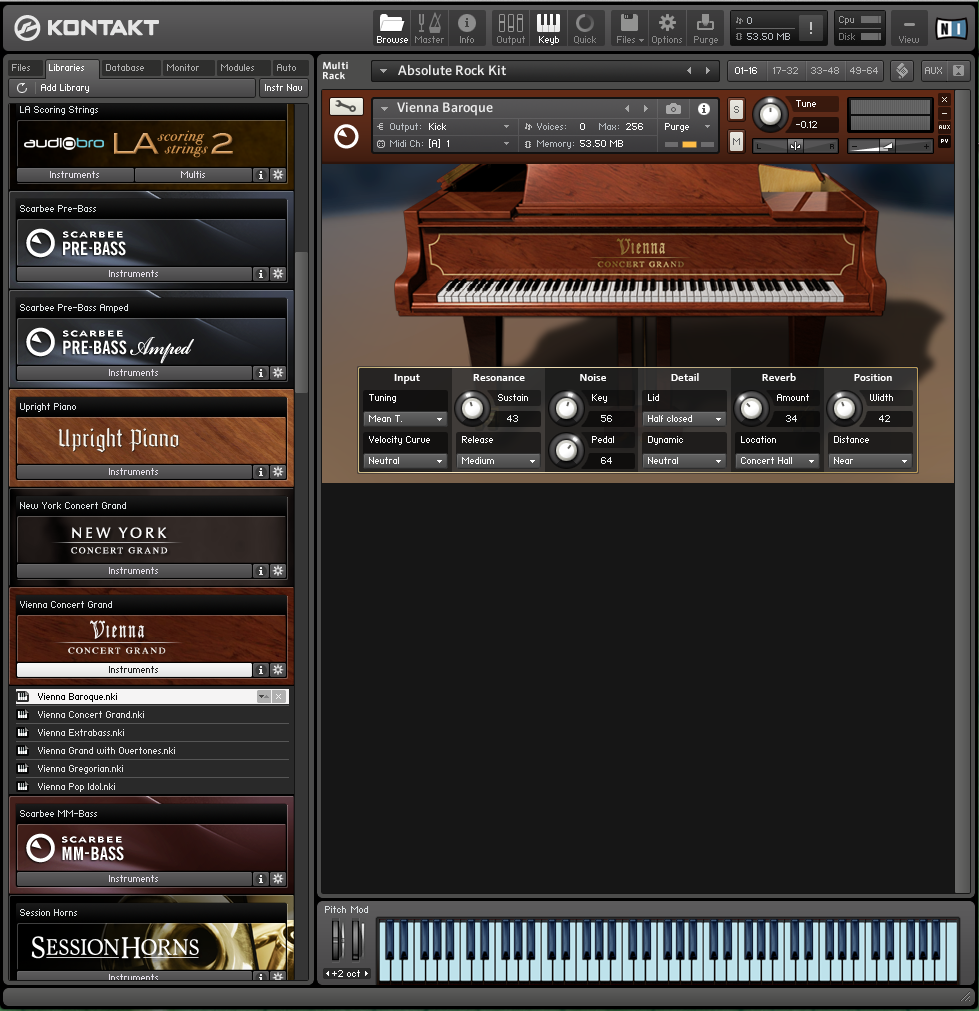Click the panic exclamation button

[811, 28]
